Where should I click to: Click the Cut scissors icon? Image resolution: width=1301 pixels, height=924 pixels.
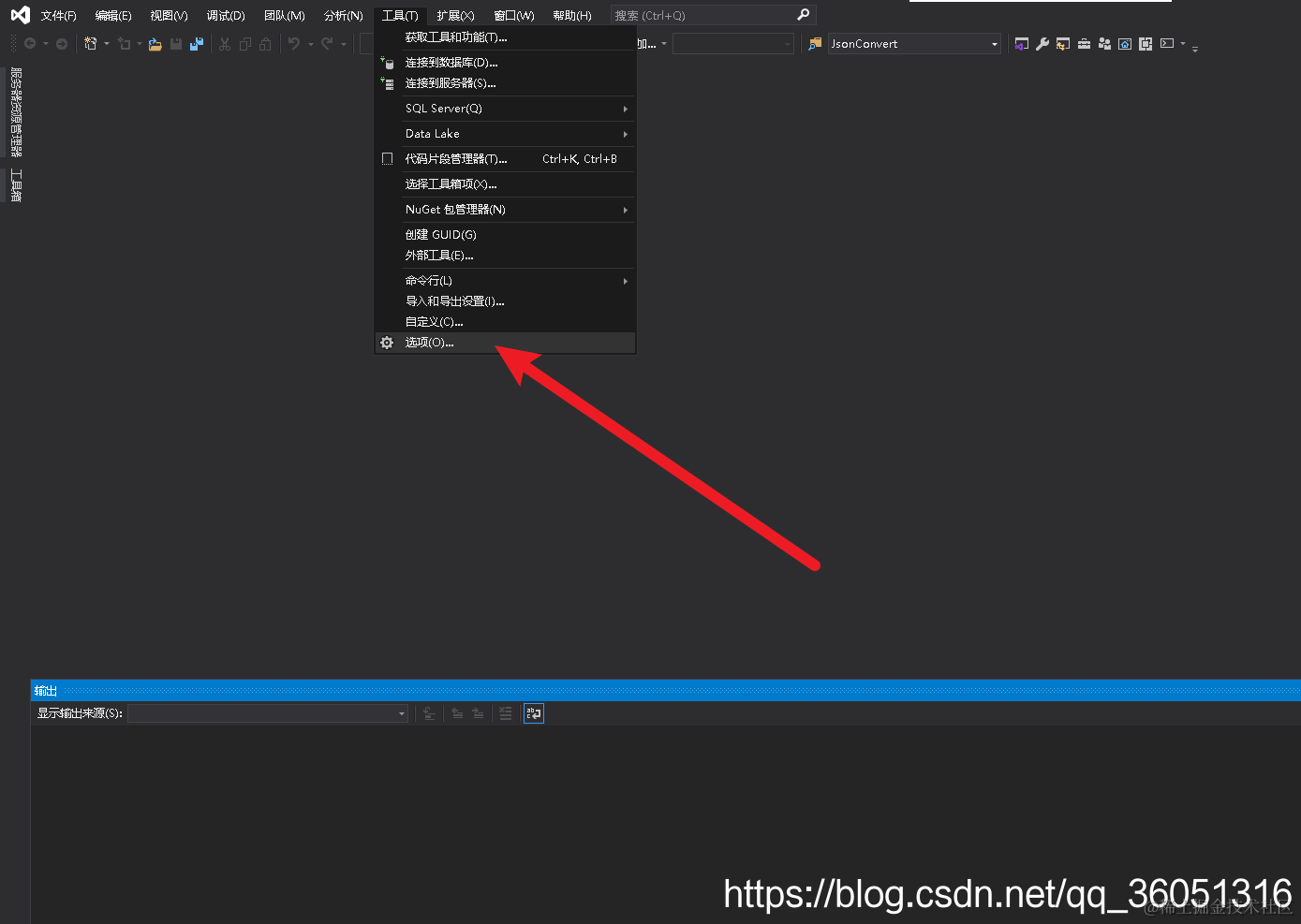pos(225,44)
